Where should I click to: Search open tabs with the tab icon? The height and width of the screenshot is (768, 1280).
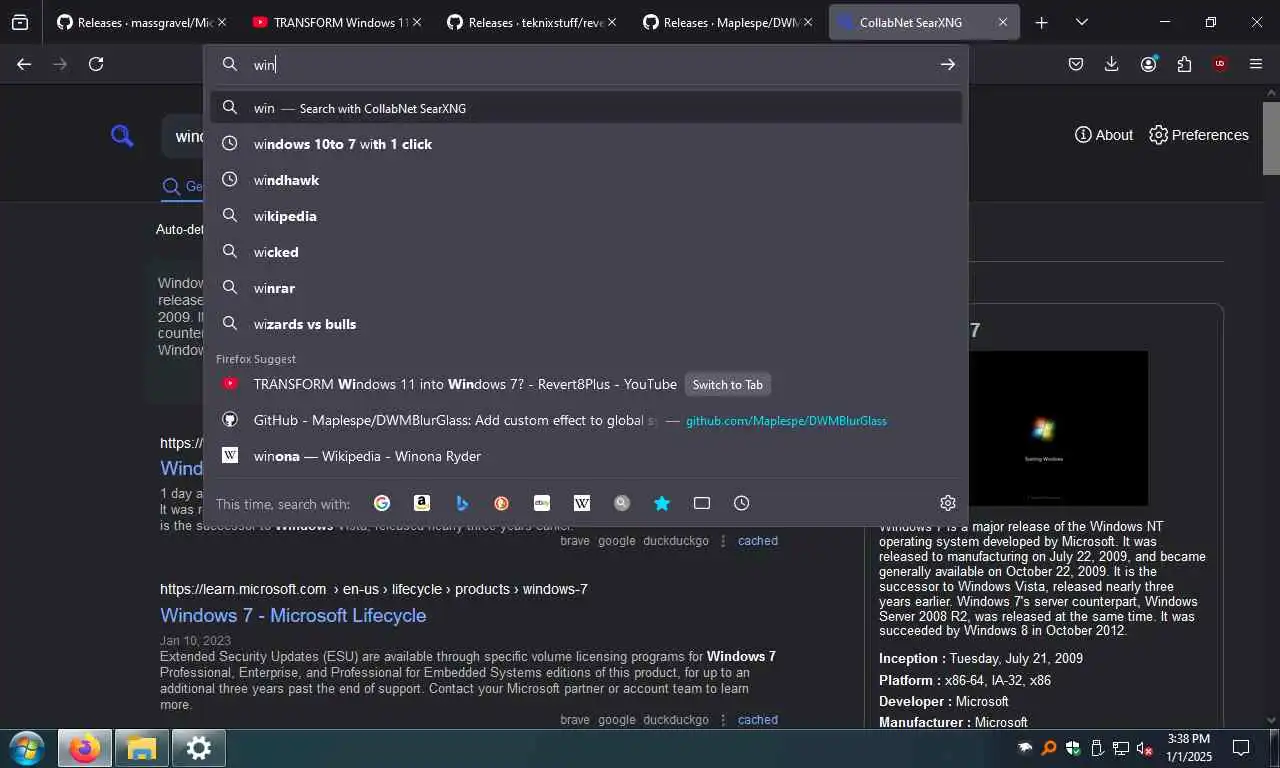[x=702, y=503]
